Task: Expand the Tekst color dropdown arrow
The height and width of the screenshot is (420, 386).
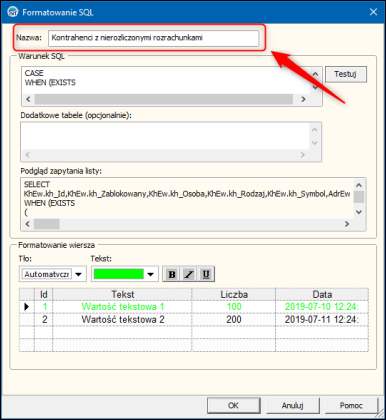Action: tap(151, 275)
